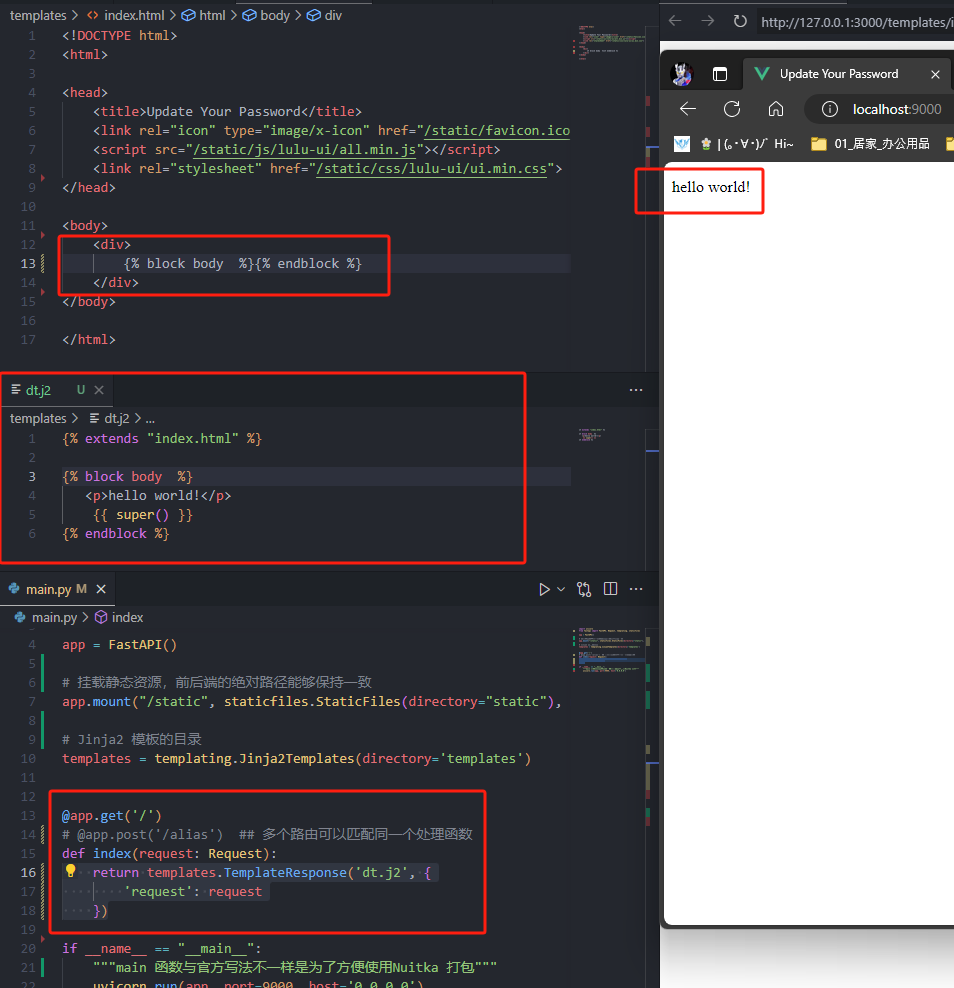Open the /static/css/lulu-ui/ui.min.css link

pos(432,168)
